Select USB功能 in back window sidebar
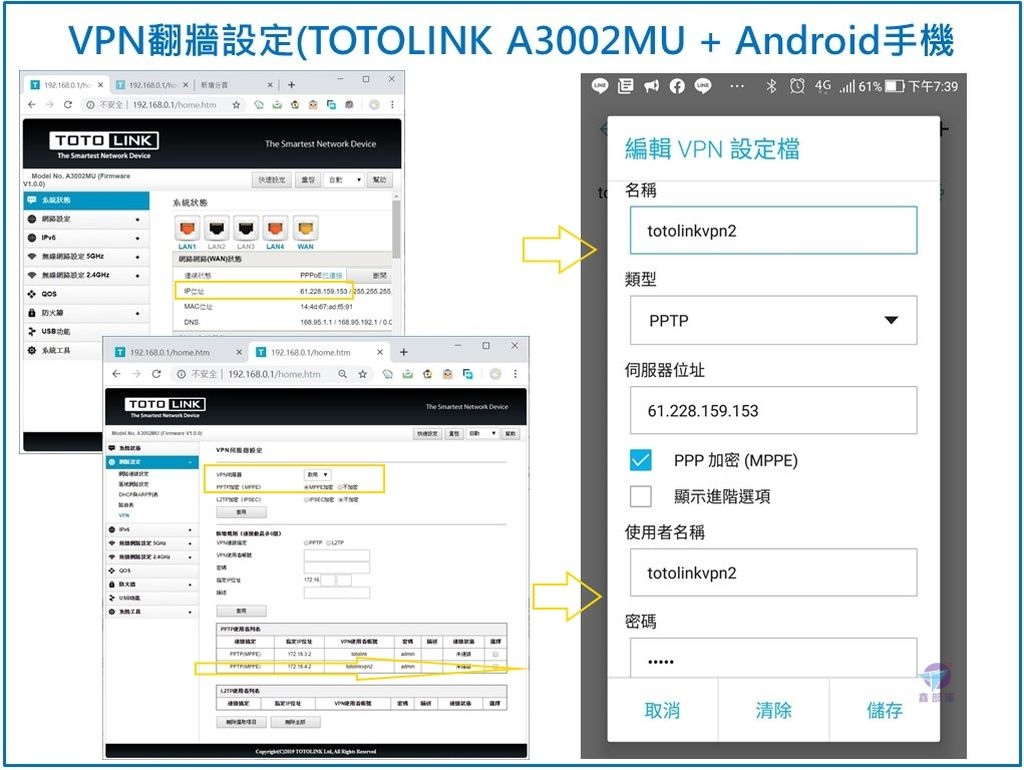Image resolution: width=1024 pixels, height=770 pixels. click(x=86, y=332)
